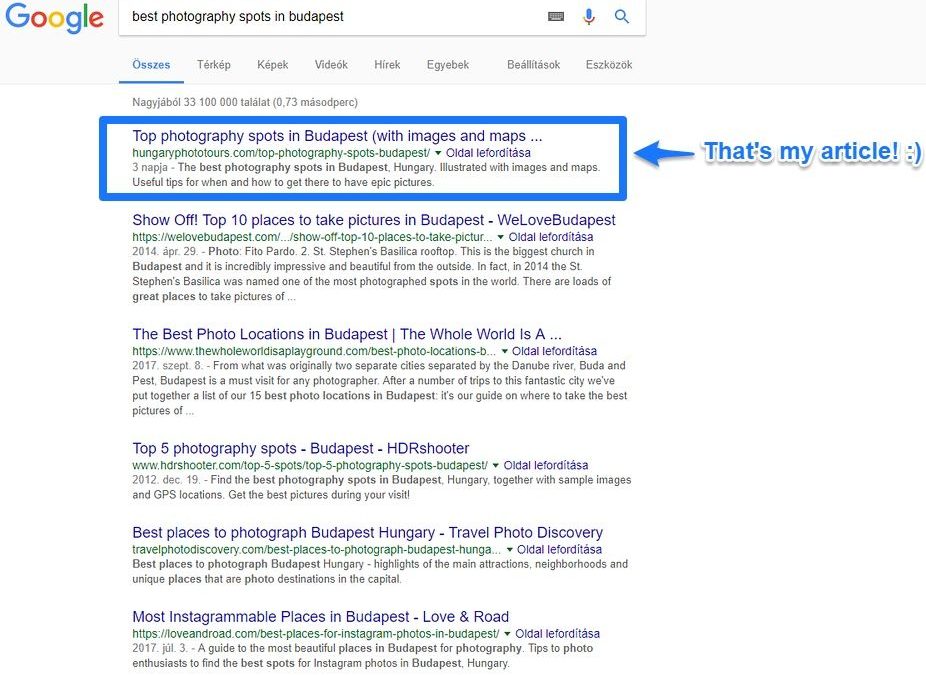Click Oldal lefordítása for Love & Road result
926x675 pixels.
click(x=557, y=634)
